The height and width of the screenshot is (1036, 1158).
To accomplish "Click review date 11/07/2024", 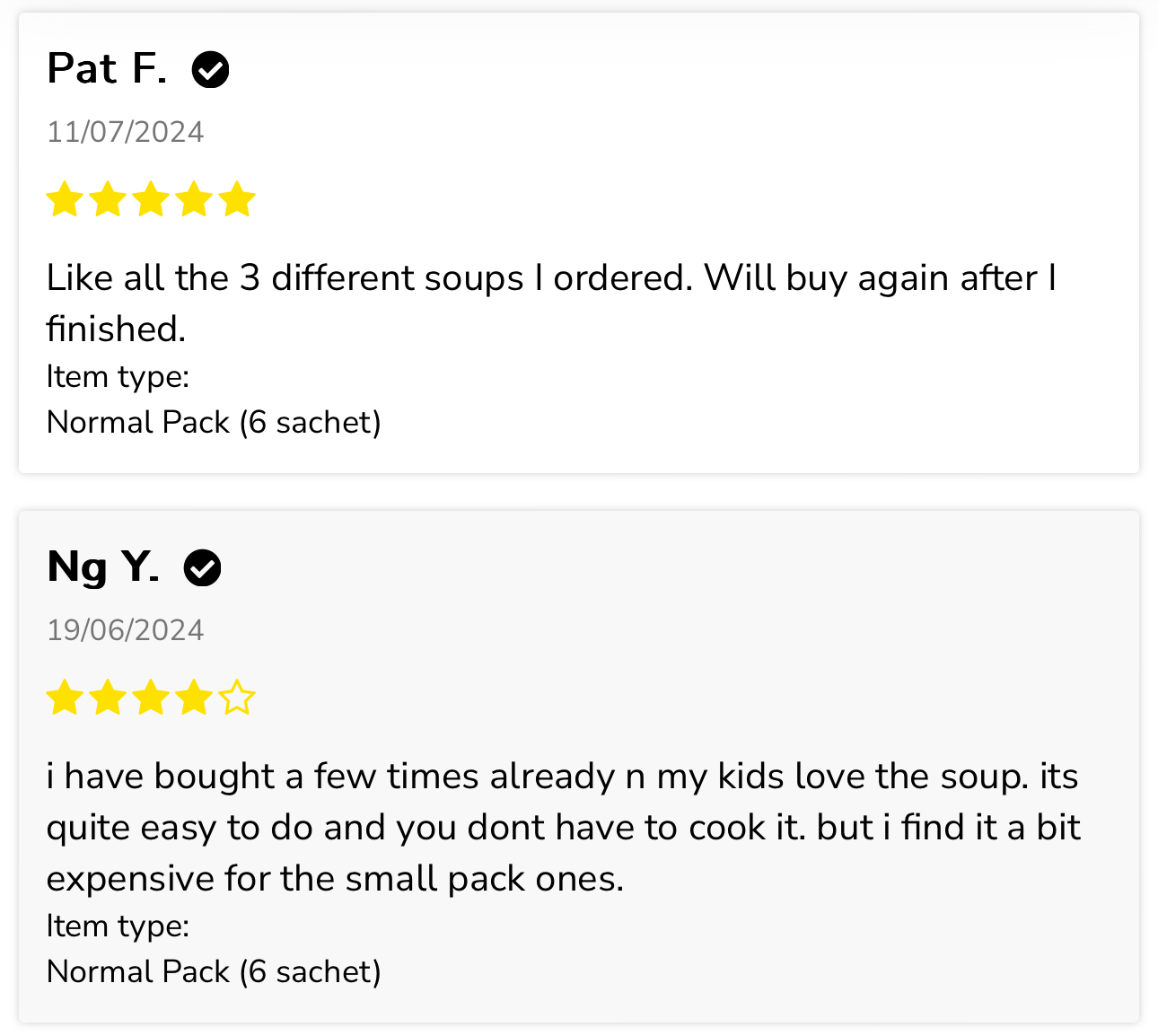I will pyautogui.click(x=126, y=132).
